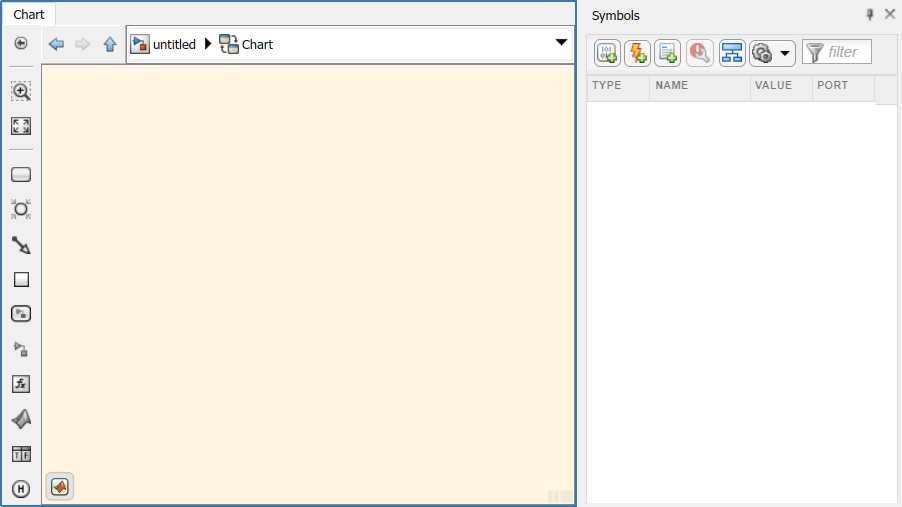The height and width of the screenshot is (507, 902).
Task: Click the funnel filter icon
Action: pyautogui.click(x=815, y=53)
